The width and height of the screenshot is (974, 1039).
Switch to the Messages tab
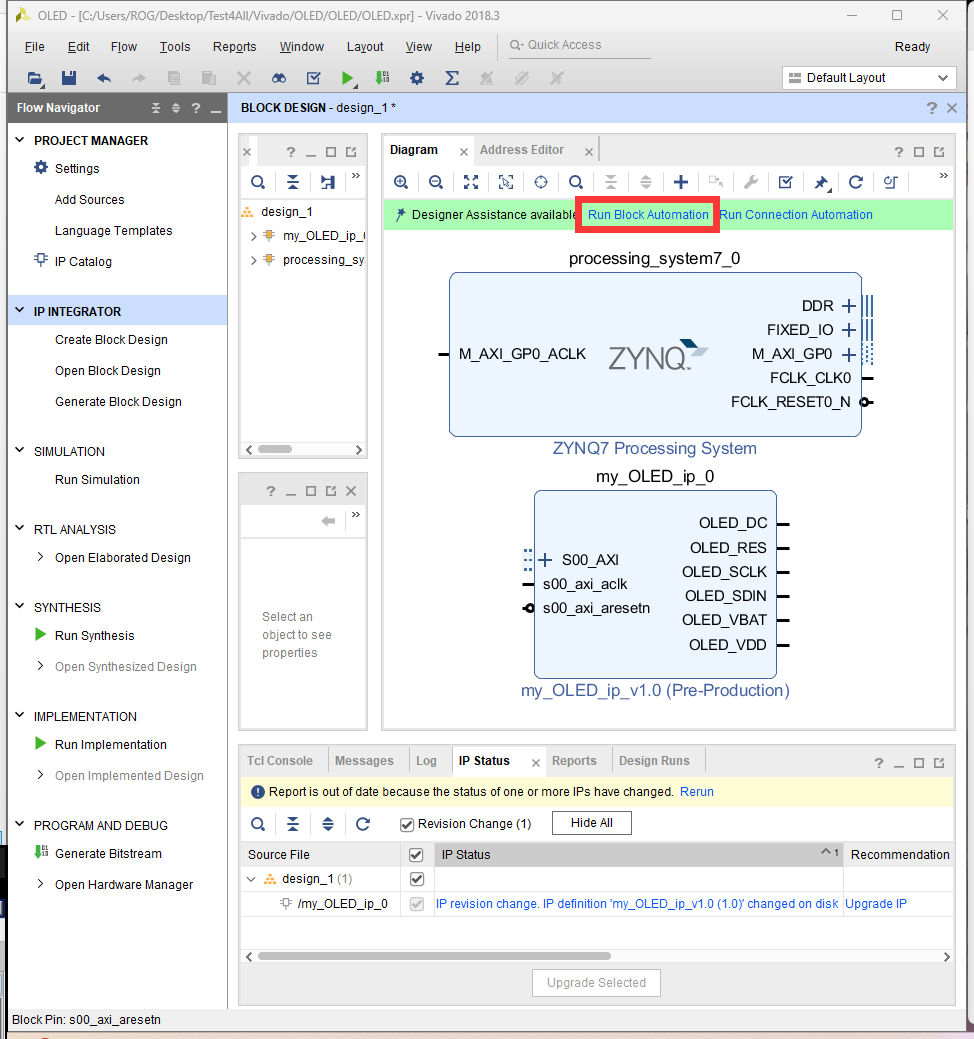pyautogui.click(x=364, y=761)
